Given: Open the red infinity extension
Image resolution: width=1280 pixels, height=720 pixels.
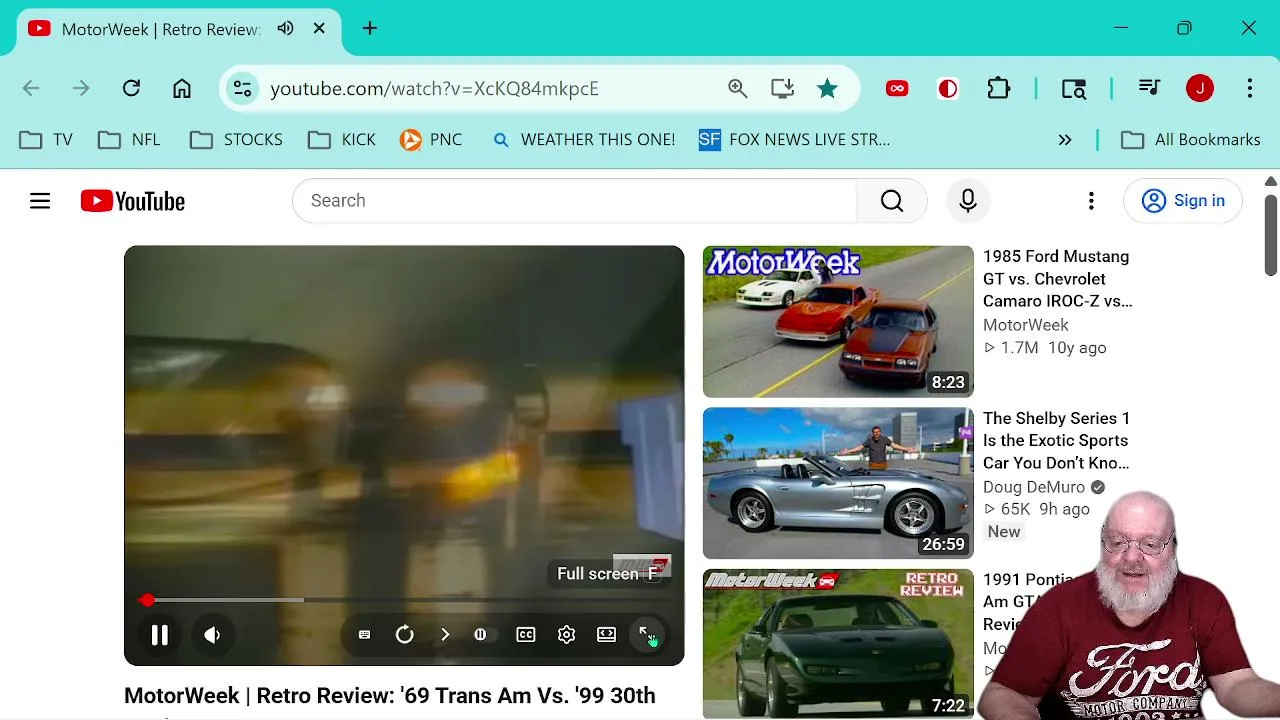Looking at the screenshot, I should point(897,89).
